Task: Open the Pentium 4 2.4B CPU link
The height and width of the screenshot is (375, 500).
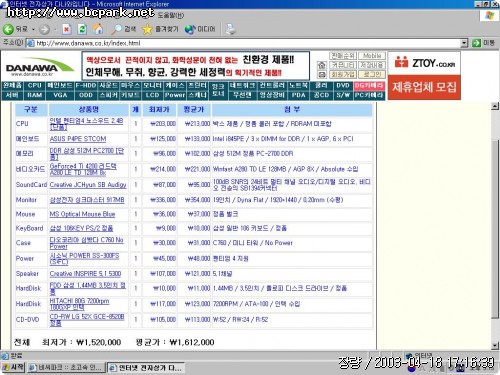Action: [x=86, y=124]
